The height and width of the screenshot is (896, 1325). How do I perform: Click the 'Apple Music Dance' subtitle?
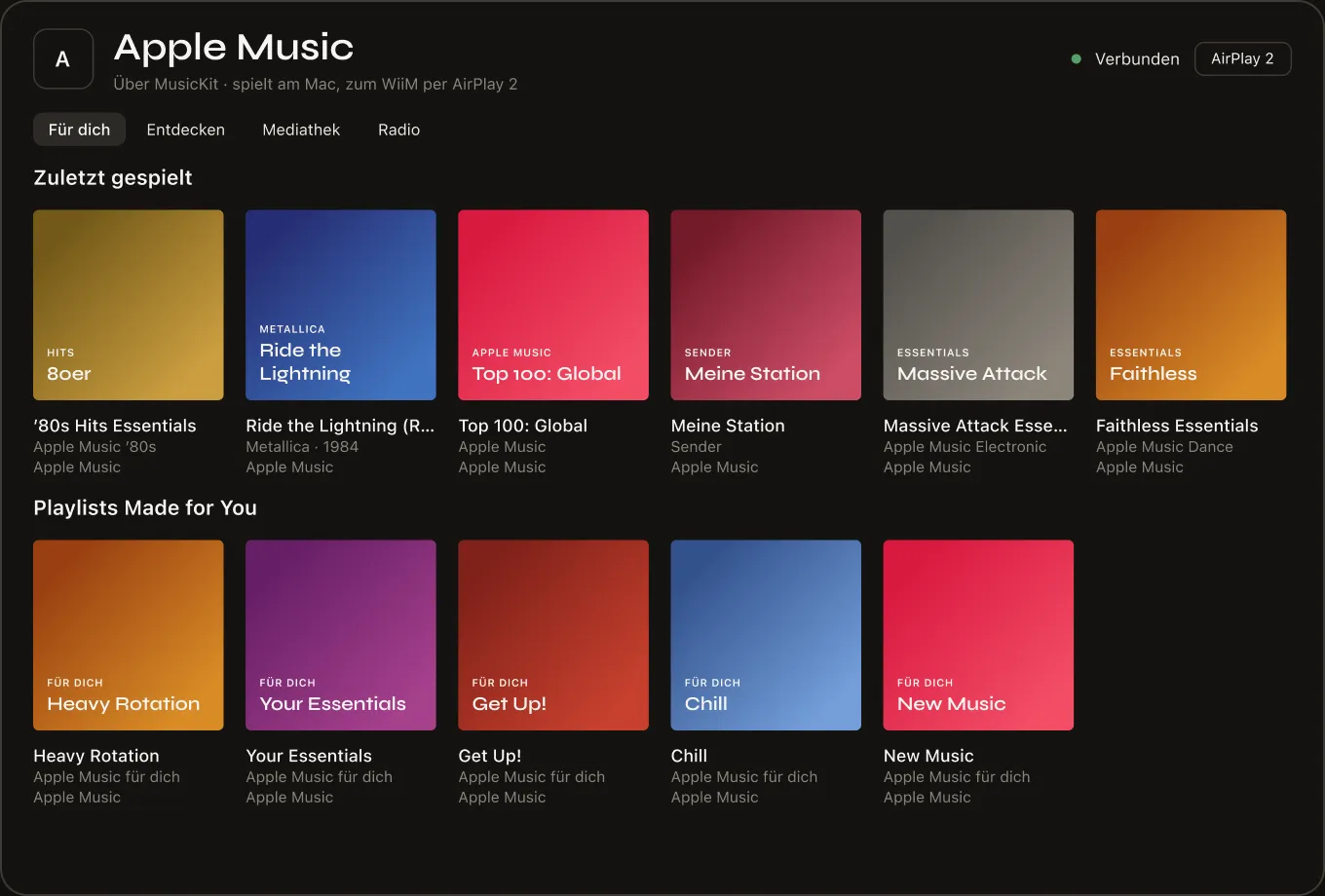(x=1164, y=447)
